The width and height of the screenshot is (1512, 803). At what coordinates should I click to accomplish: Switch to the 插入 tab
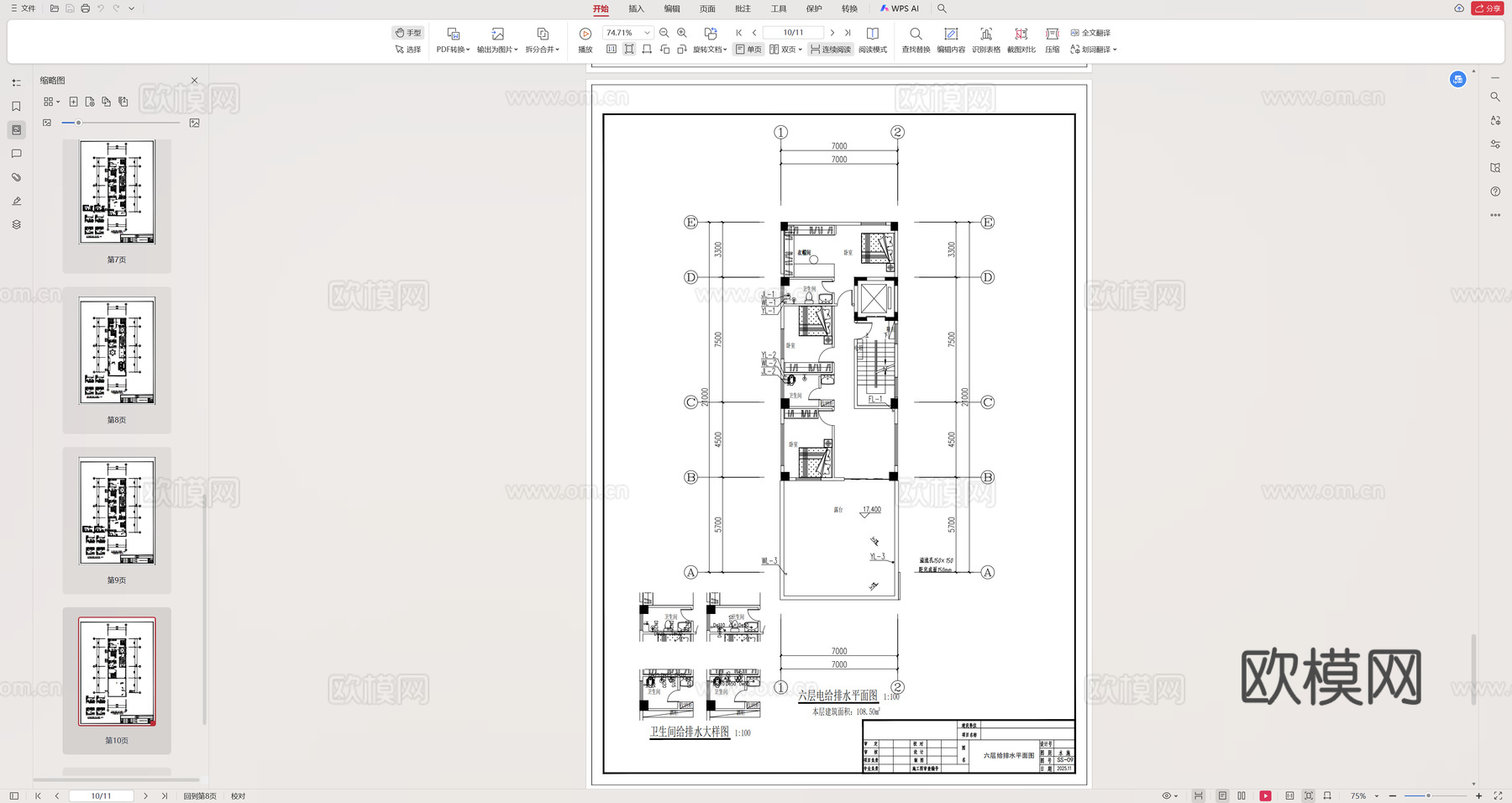[636, 9]
